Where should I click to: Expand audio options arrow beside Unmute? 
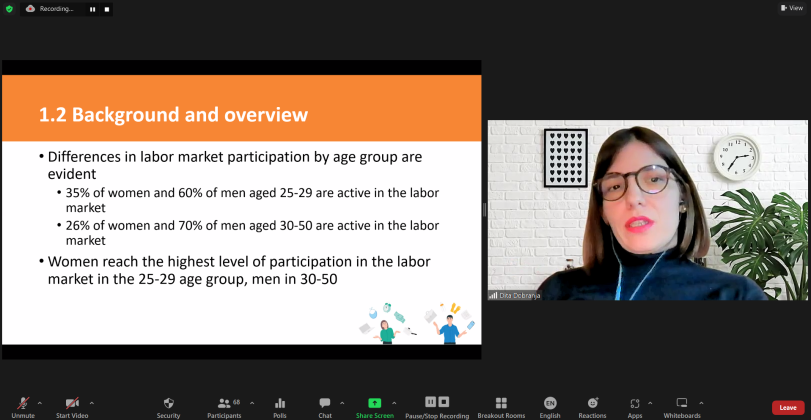[40, 403]
